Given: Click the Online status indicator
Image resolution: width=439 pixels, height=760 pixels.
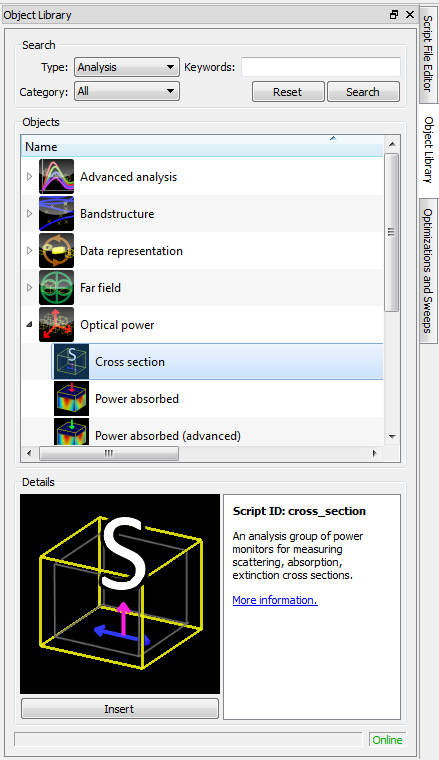Looking at the screenshot, I should point(387,740).
